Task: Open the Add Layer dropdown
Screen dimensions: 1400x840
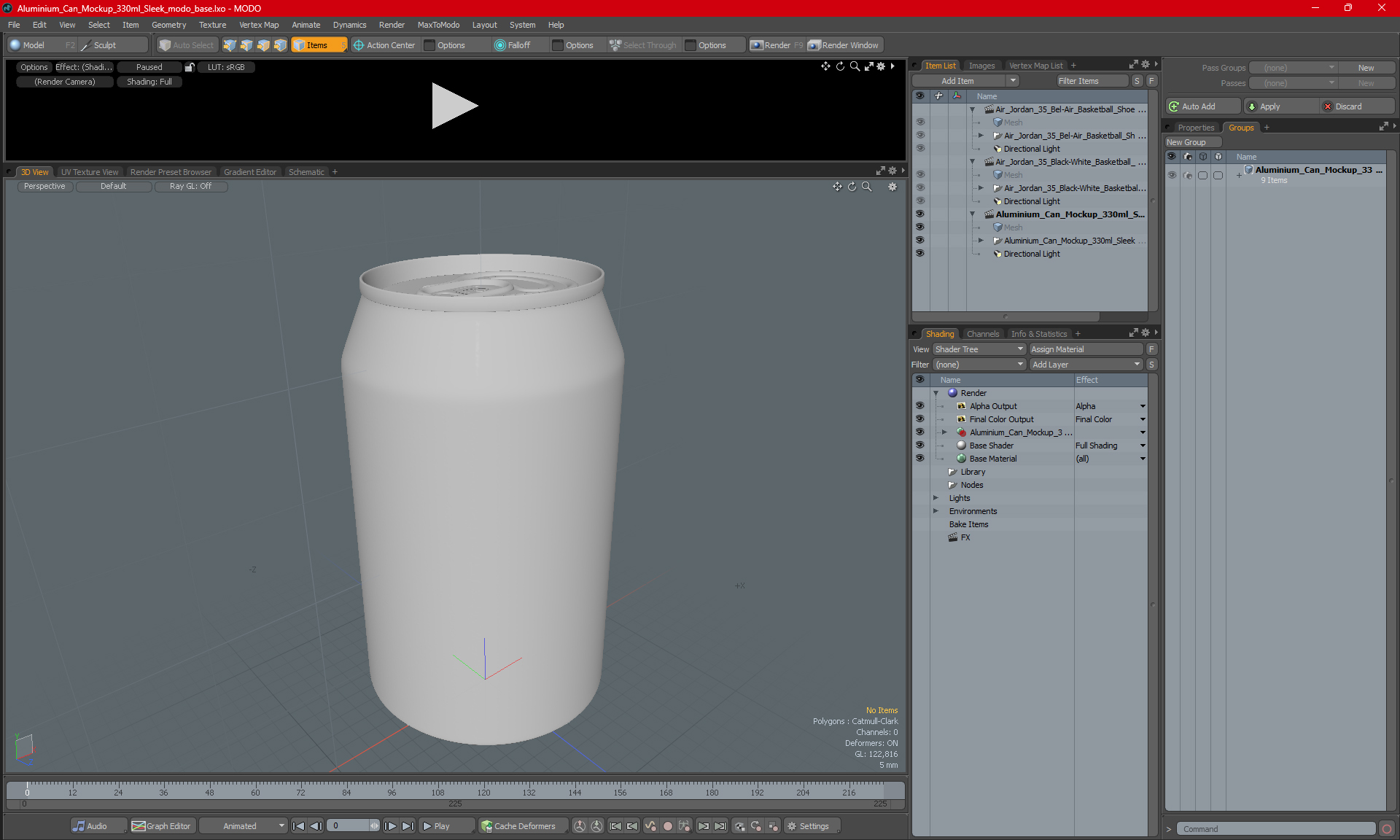Action: click(x=1086, y=365)
